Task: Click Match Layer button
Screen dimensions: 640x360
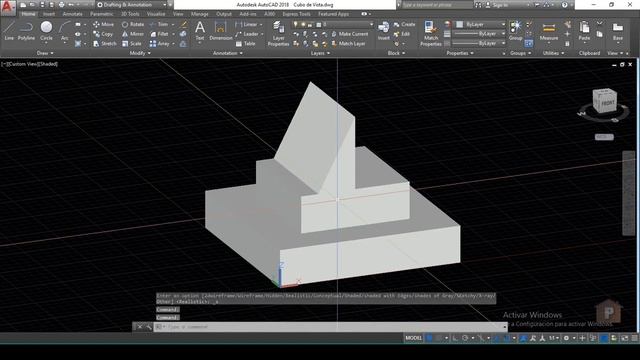Action: (348, 44)
